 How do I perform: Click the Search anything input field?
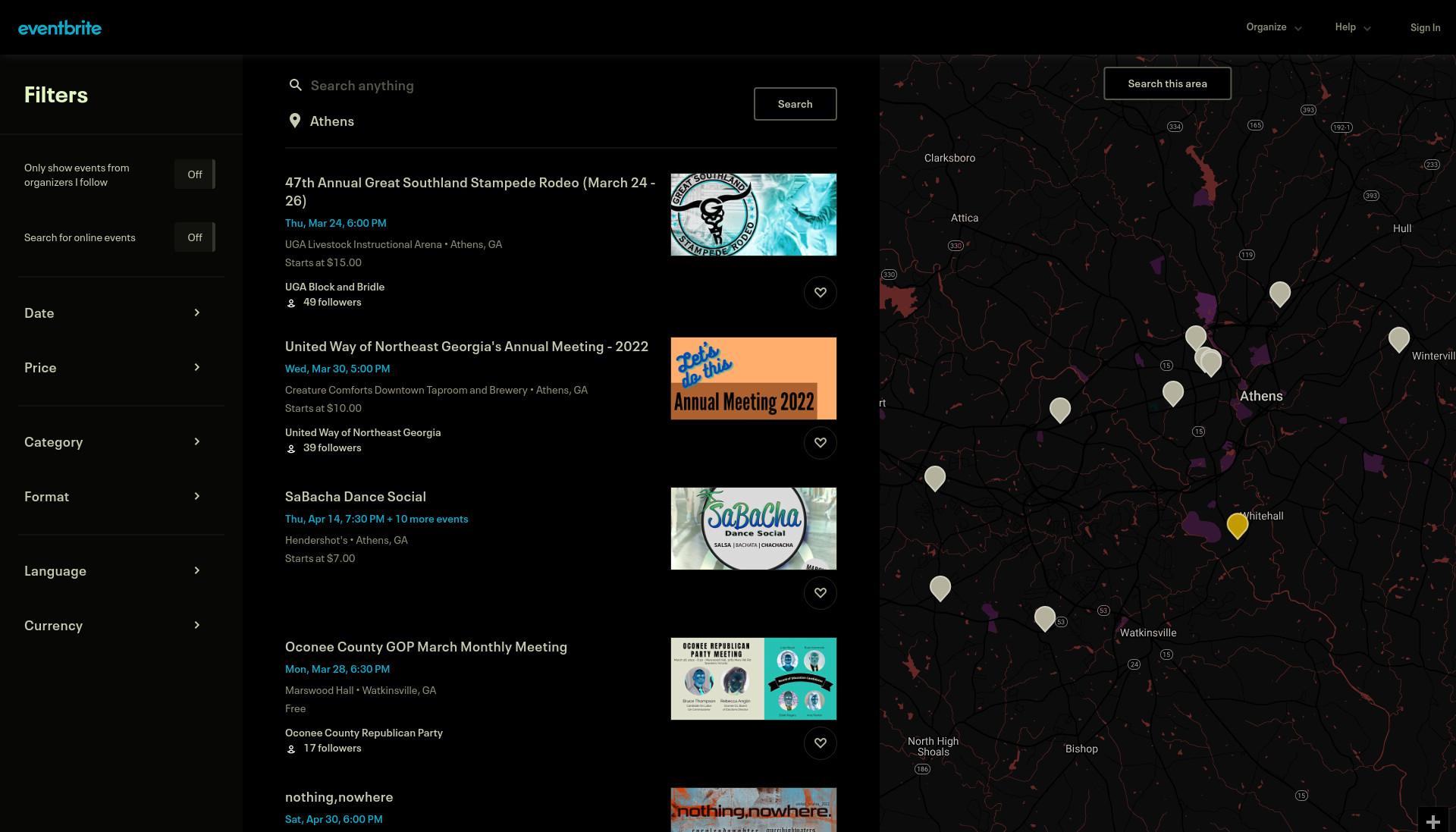tap(523, 86)
